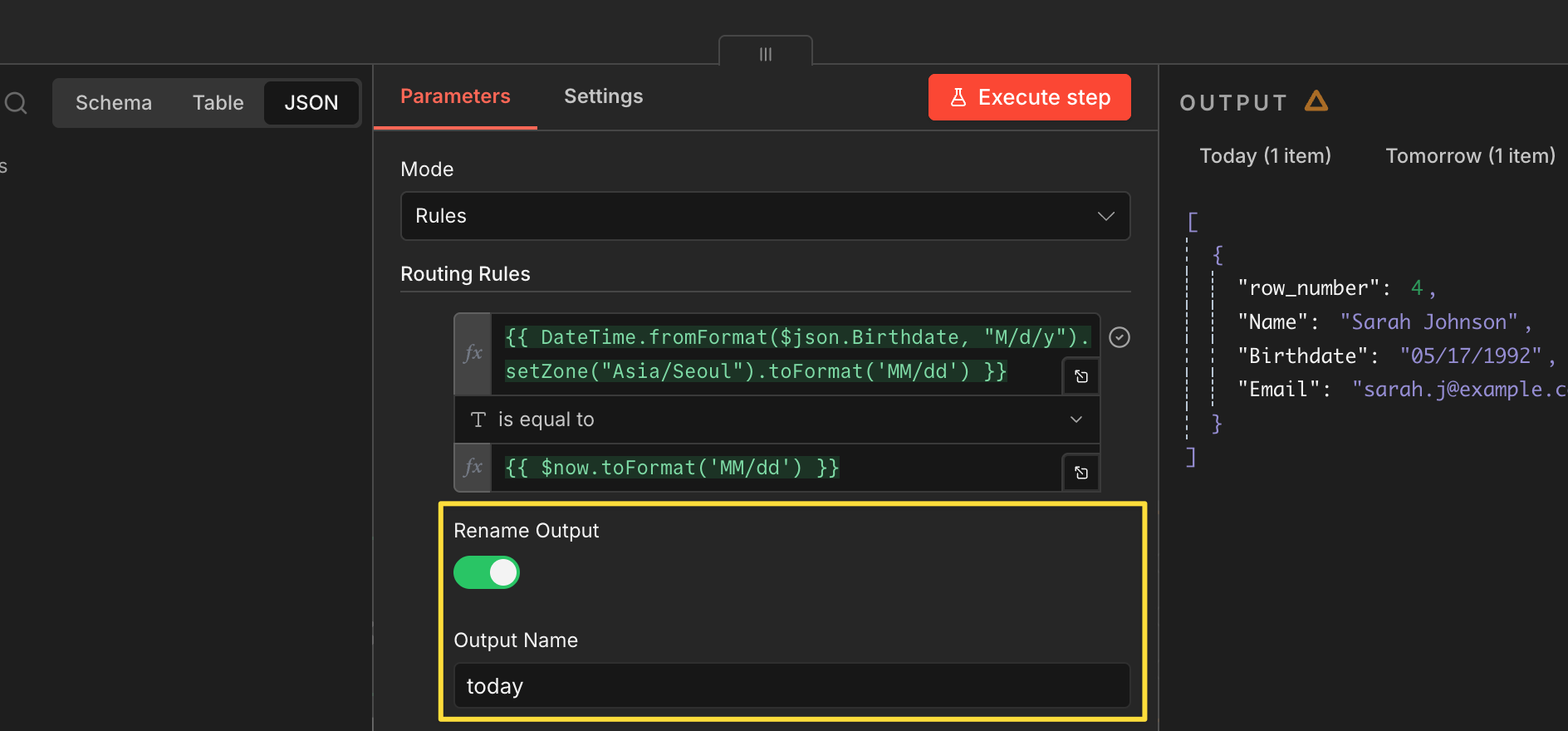Viewport: 1568px width, 731px height.
Task: Open the Parameters tab
Action: pyautogui.click(x=455, y=96)
